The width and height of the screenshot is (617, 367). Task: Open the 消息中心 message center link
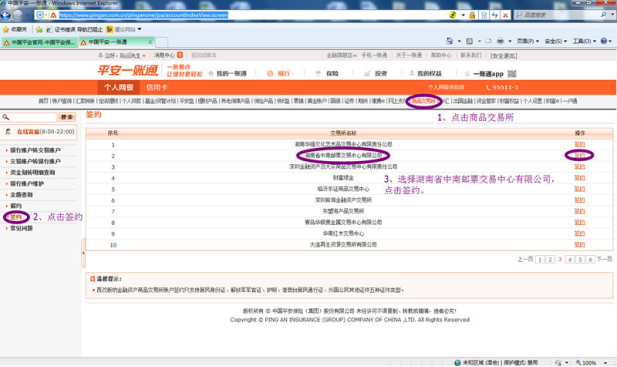(164, 55)
